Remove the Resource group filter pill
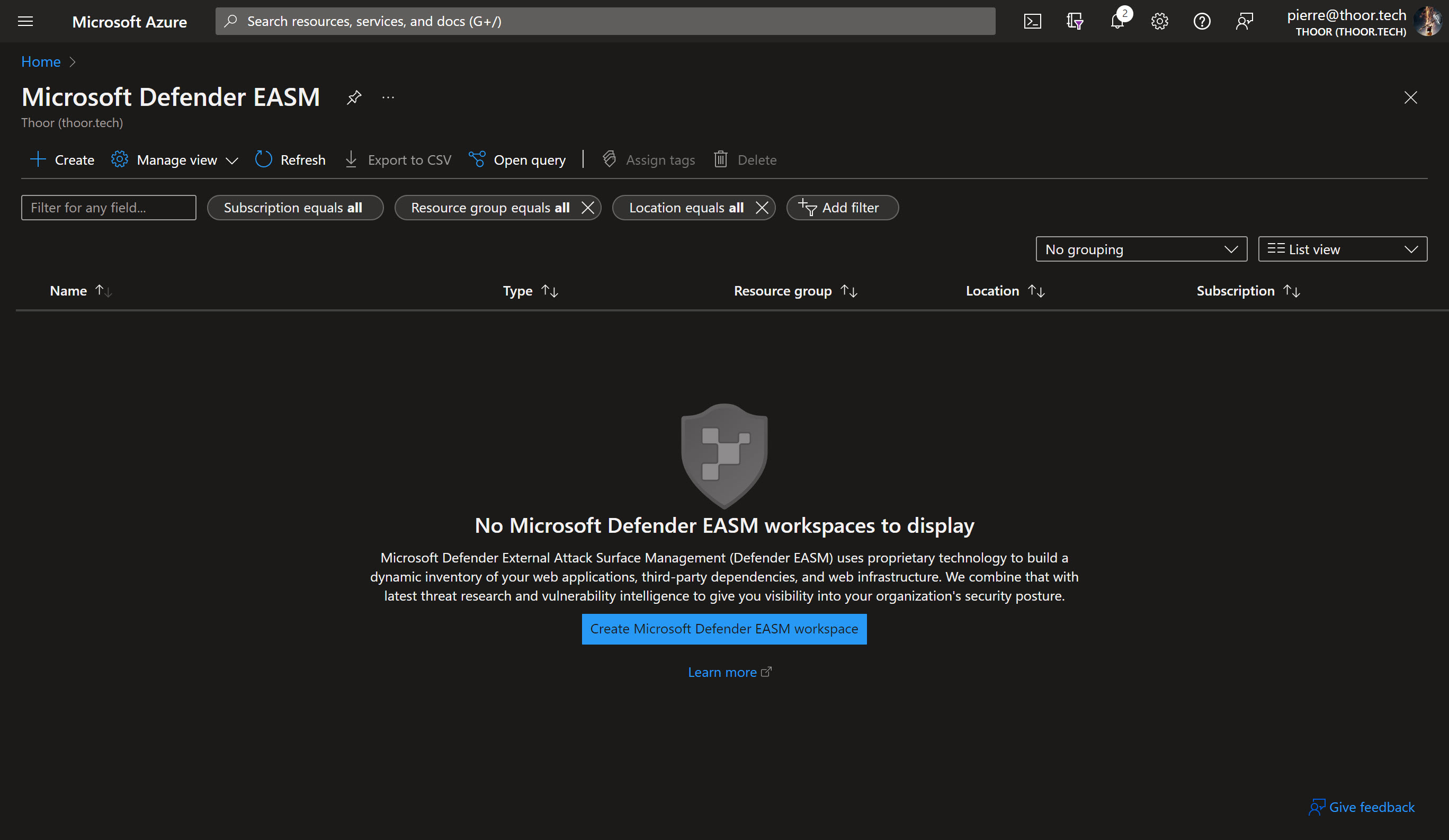Image resolution: width=1449 pixels, height=840 pixels. click(588, 208)
